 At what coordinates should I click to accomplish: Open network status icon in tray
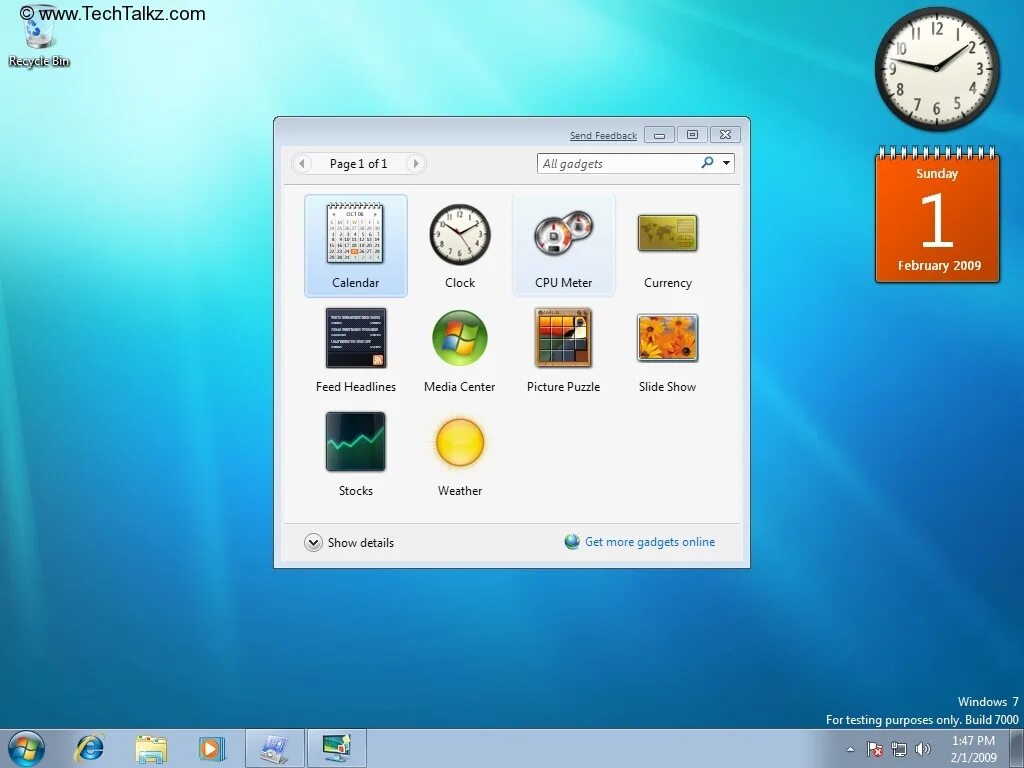pyautogui.click(x=899, y=749)
